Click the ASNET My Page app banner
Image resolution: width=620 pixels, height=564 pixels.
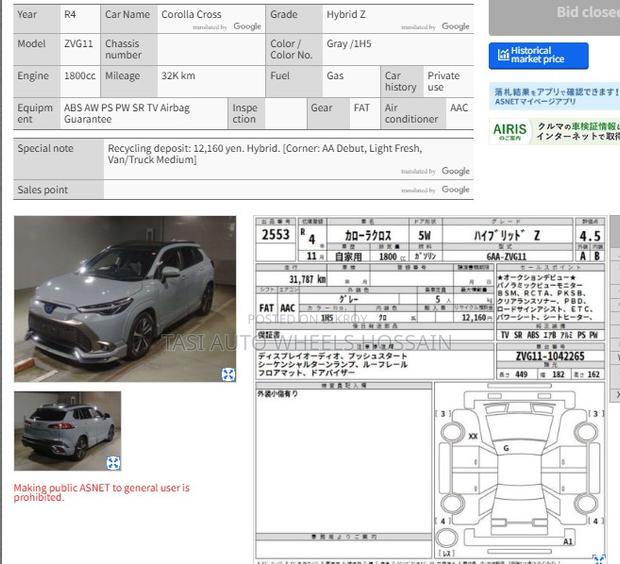tap(554, 96)
